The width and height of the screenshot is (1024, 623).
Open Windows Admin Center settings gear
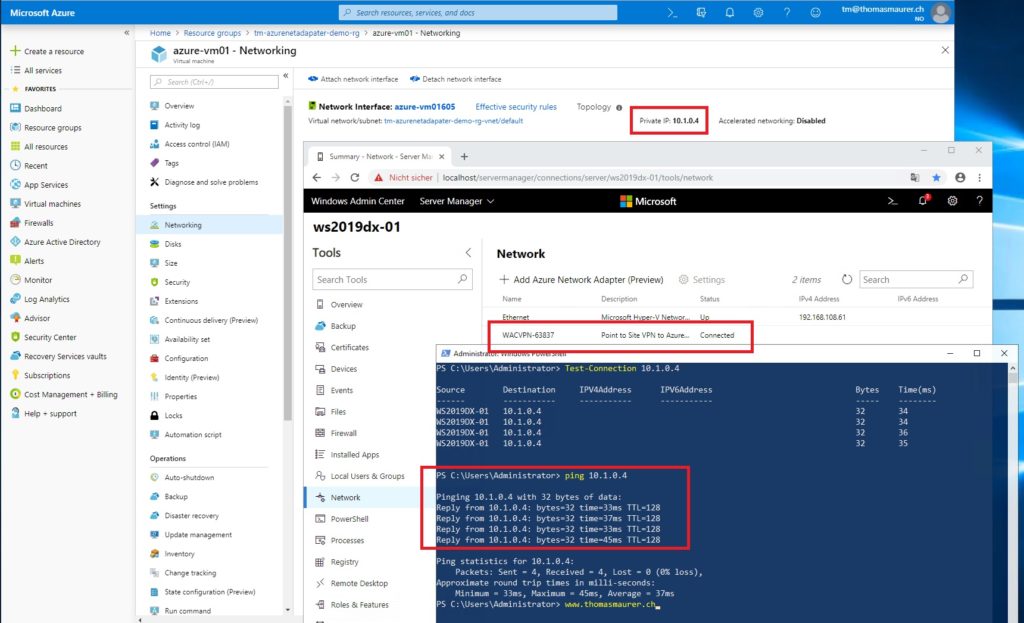(952, 201)
